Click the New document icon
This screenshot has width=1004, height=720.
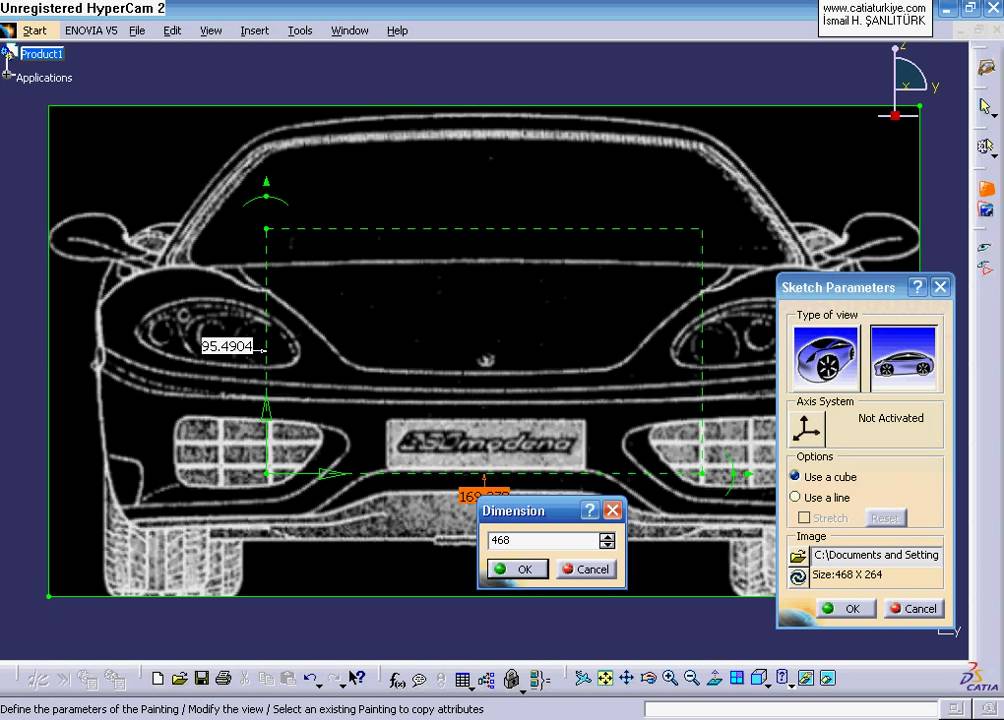158,678
